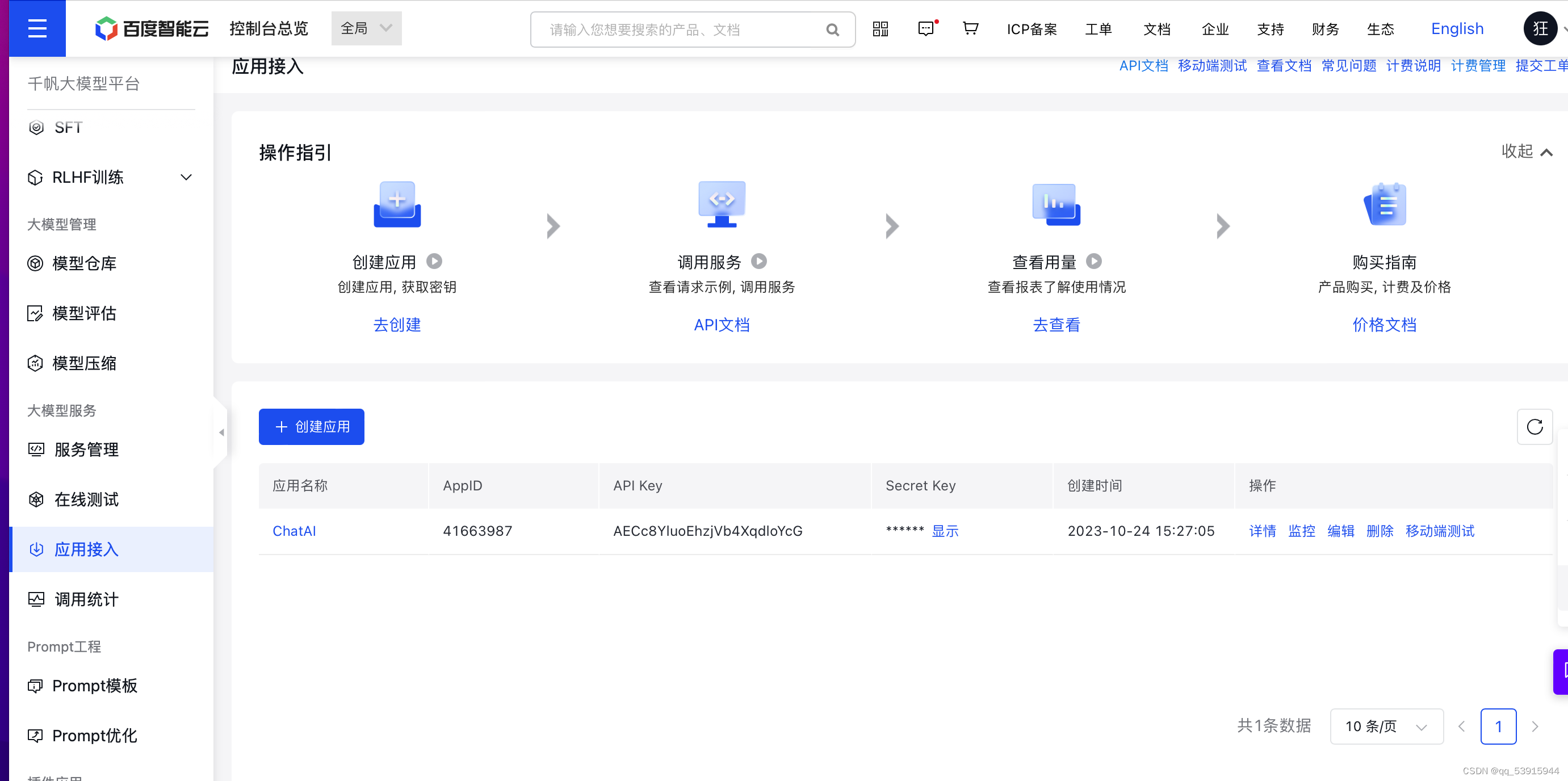This screenshot has width=1568, height=781.
Task: Play the 查看用量 tutorial video icon
Action: click(1094, 262)
